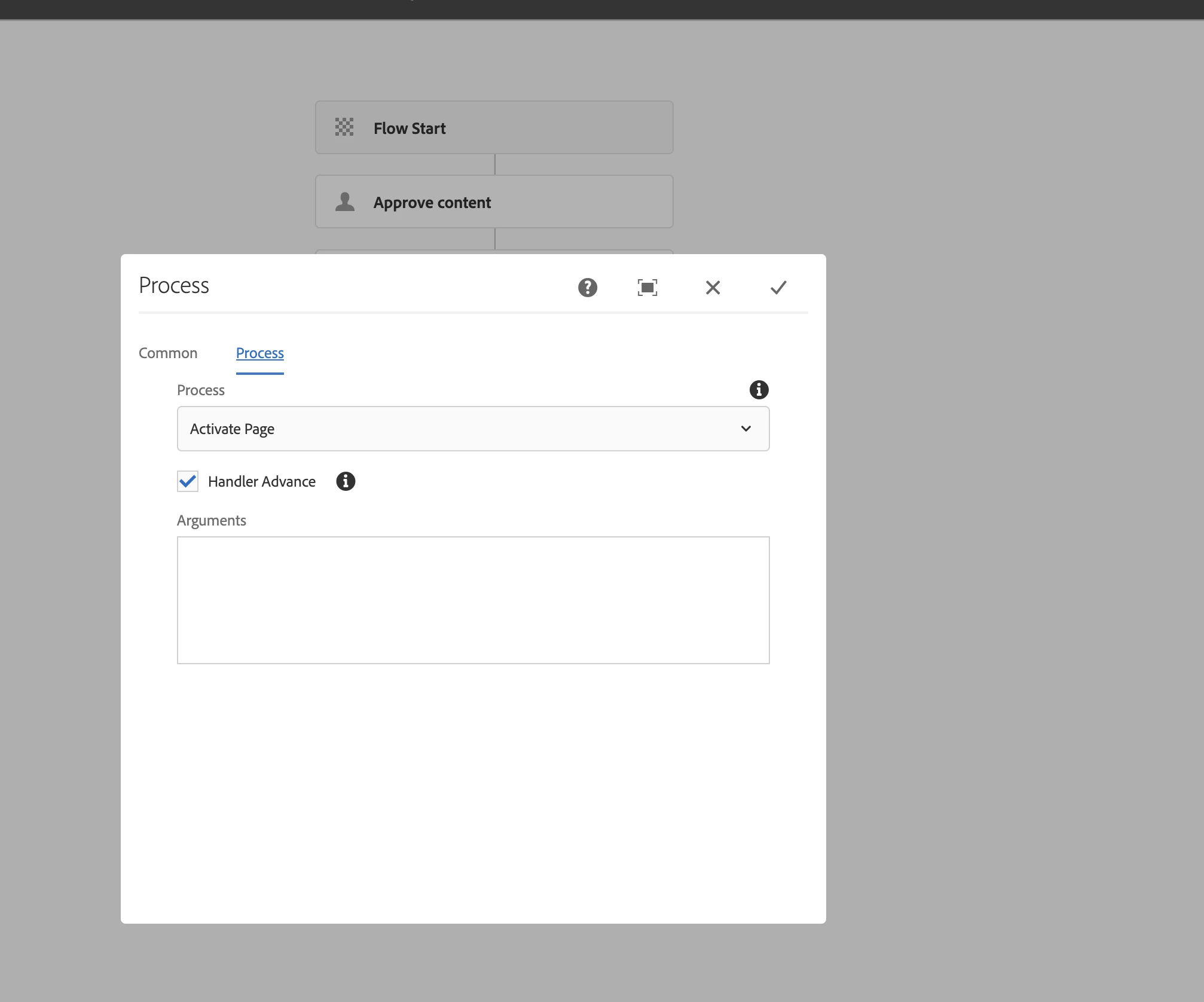The height and width of the screenshot is (1002, 1204).
Task: Switch to the Common tab
Action: pyautogui.click(x=168, y=353)
